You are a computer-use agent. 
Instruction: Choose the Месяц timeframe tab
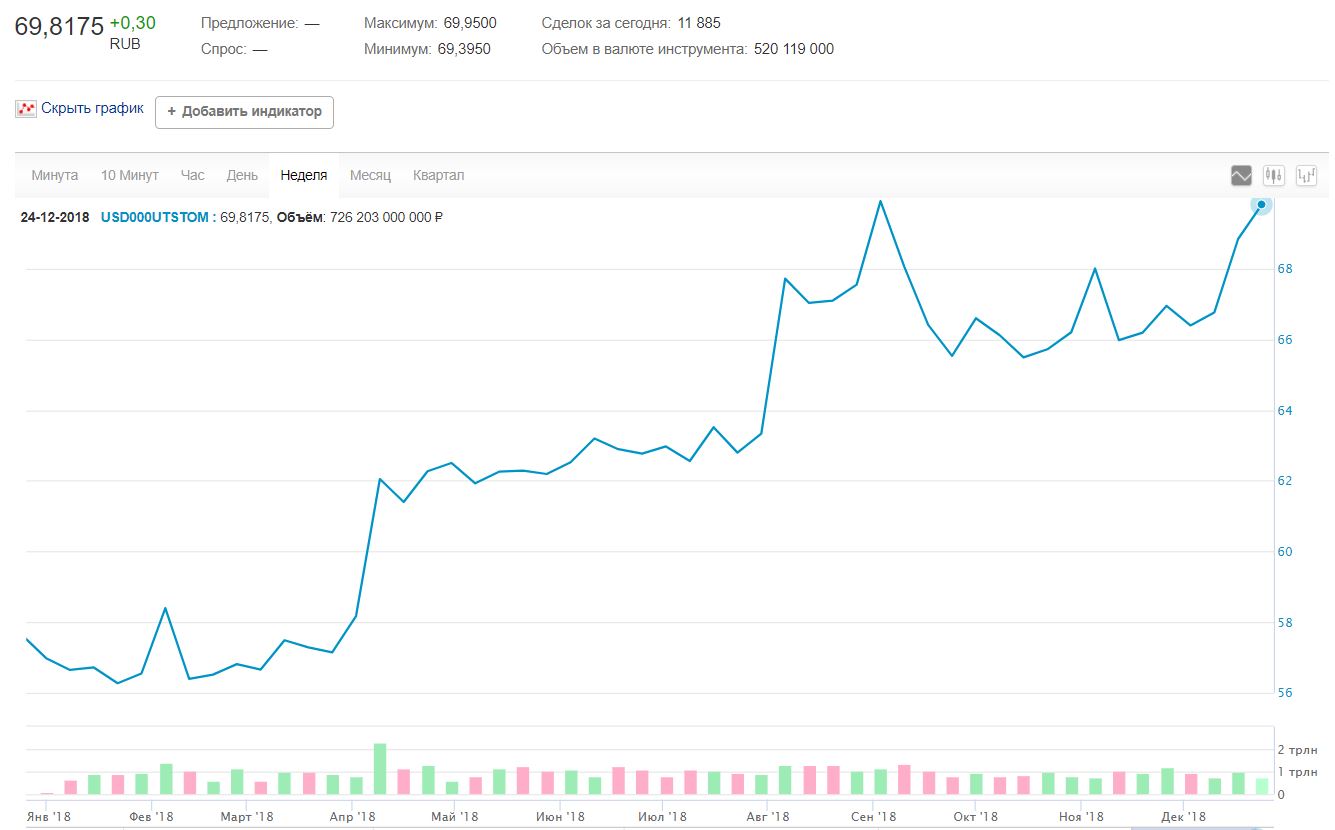tap(370, 175)
